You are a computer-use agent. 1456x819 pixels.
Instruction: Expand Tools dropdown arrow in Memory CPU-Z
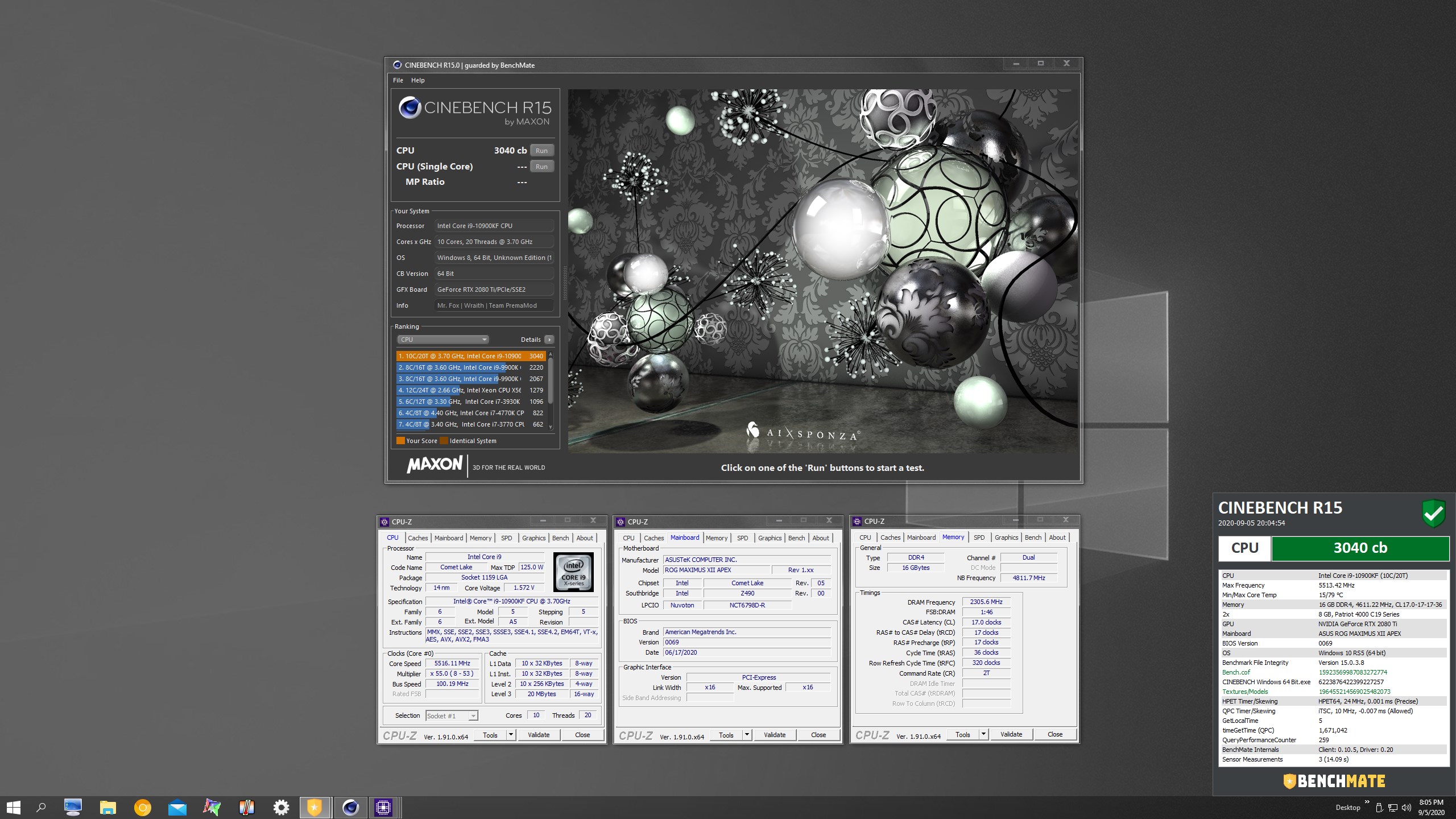coord(983,734)
